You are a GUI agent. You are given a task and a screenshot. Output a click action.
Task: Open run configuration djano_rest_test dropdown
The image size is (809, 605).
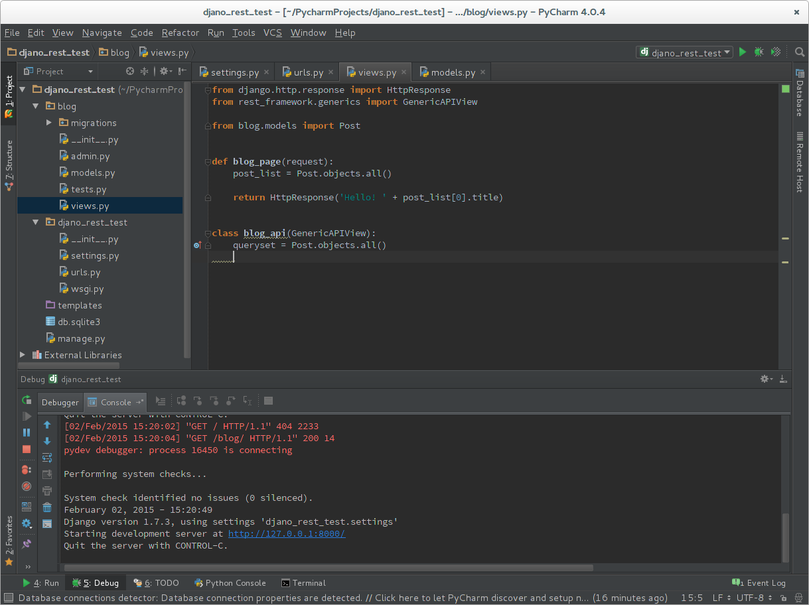coord(685,52)
